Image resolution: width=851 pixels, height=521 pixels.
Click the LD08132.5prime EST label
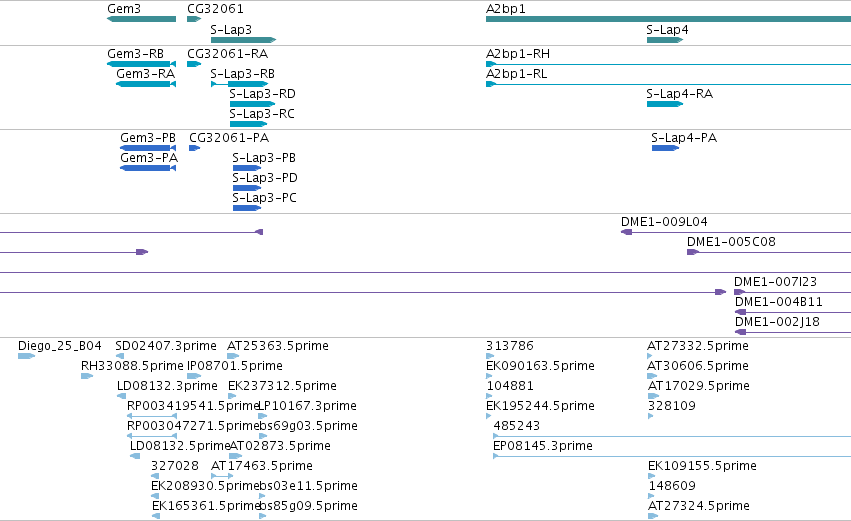pos(180,446)
